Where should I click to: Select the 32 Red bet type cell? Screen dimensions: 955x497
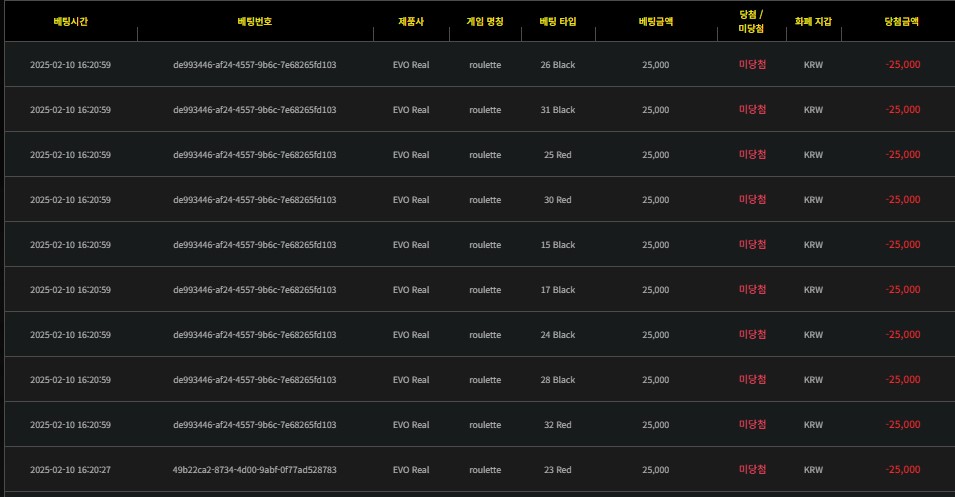point(558,425)
